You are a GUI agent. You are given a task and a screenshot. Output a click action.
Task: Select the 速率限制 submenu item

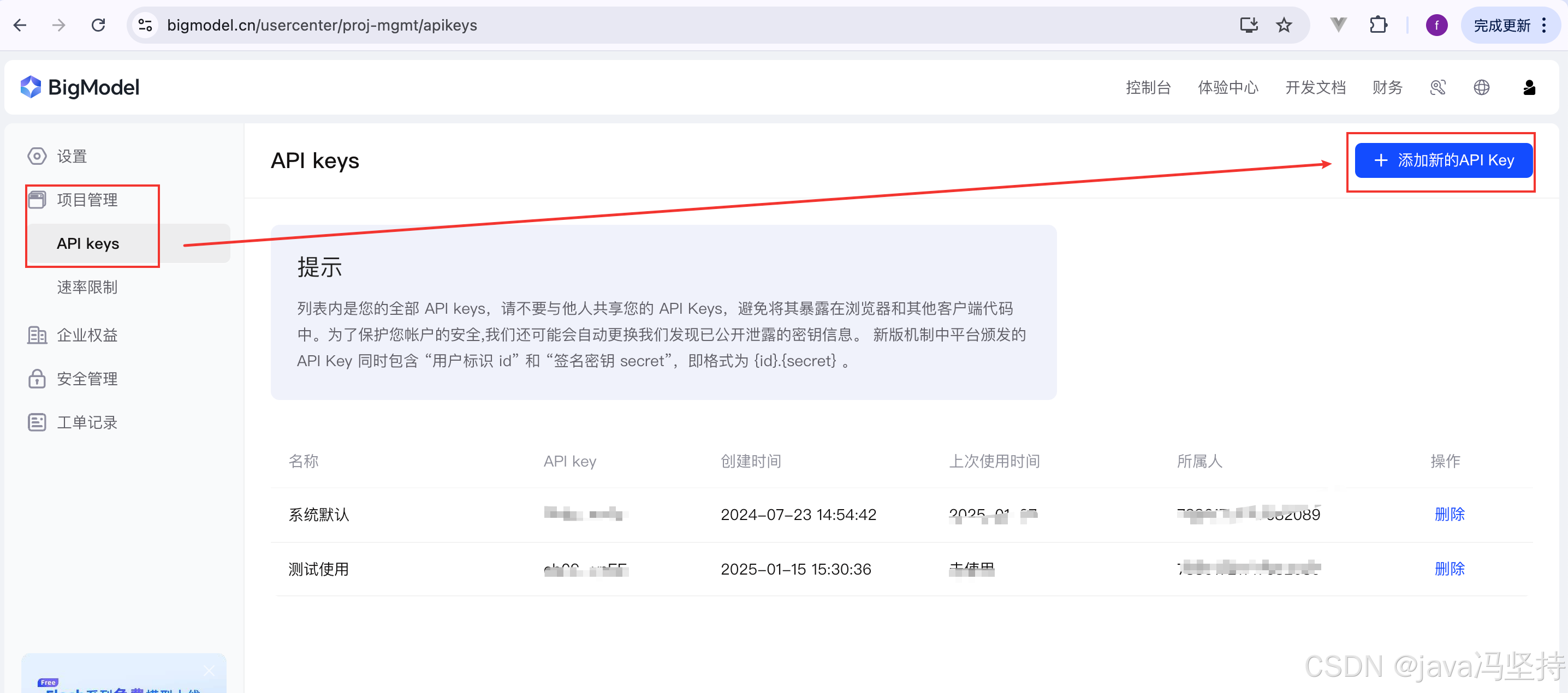tap(87, 287)
